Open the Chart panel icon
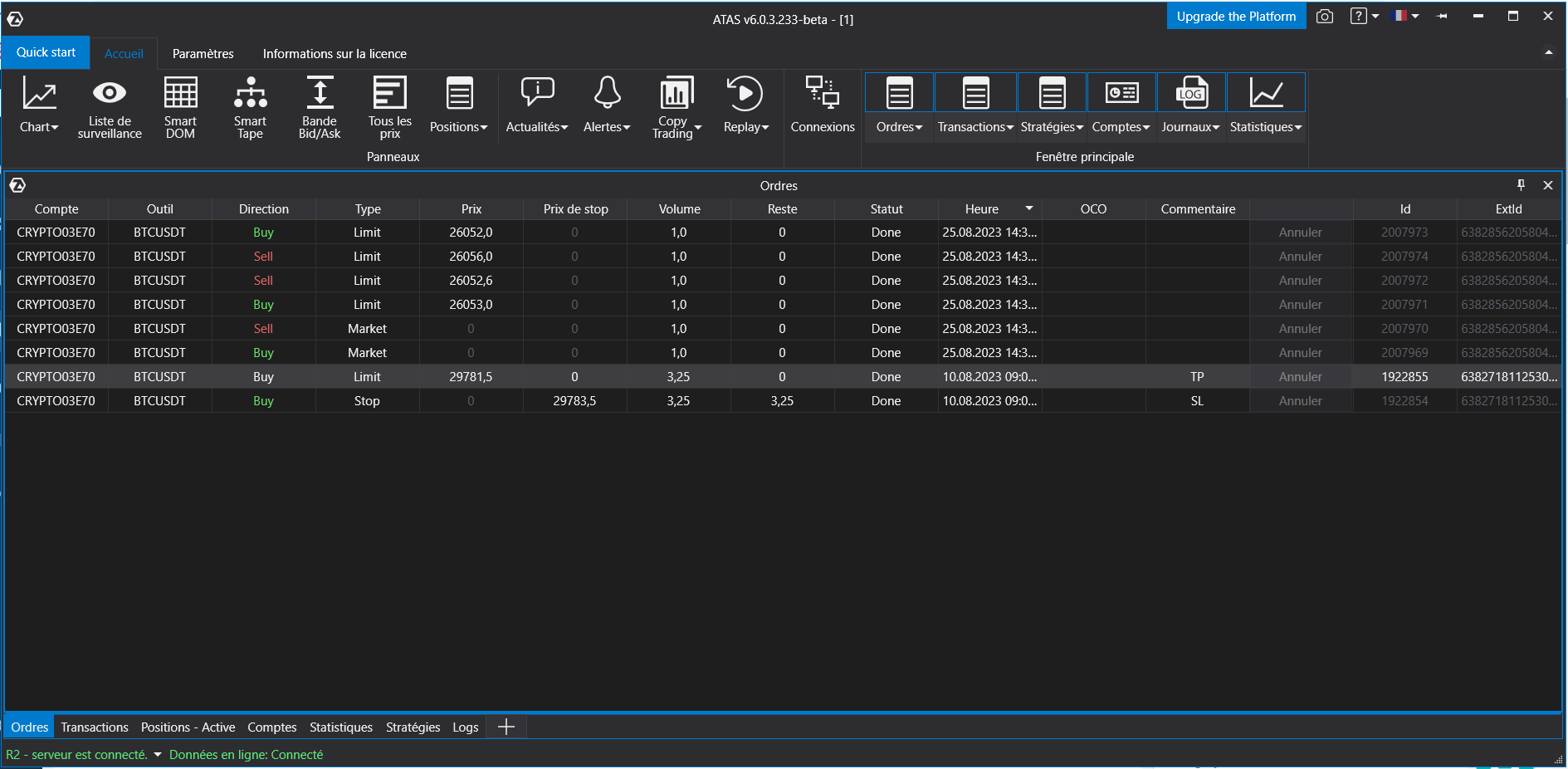Screen dimensions: 1568x769 point(39,93)
